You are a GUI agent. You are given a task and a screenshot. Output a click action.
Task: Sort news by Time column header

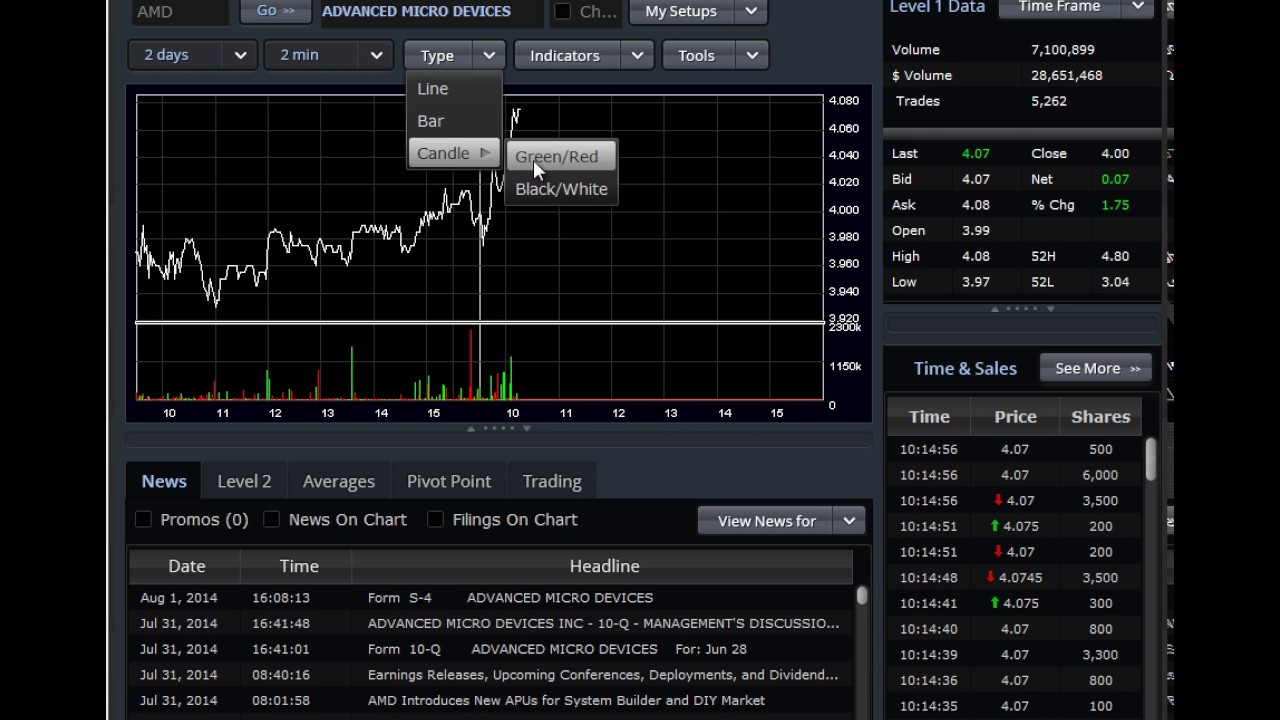(x=299, y=566)
